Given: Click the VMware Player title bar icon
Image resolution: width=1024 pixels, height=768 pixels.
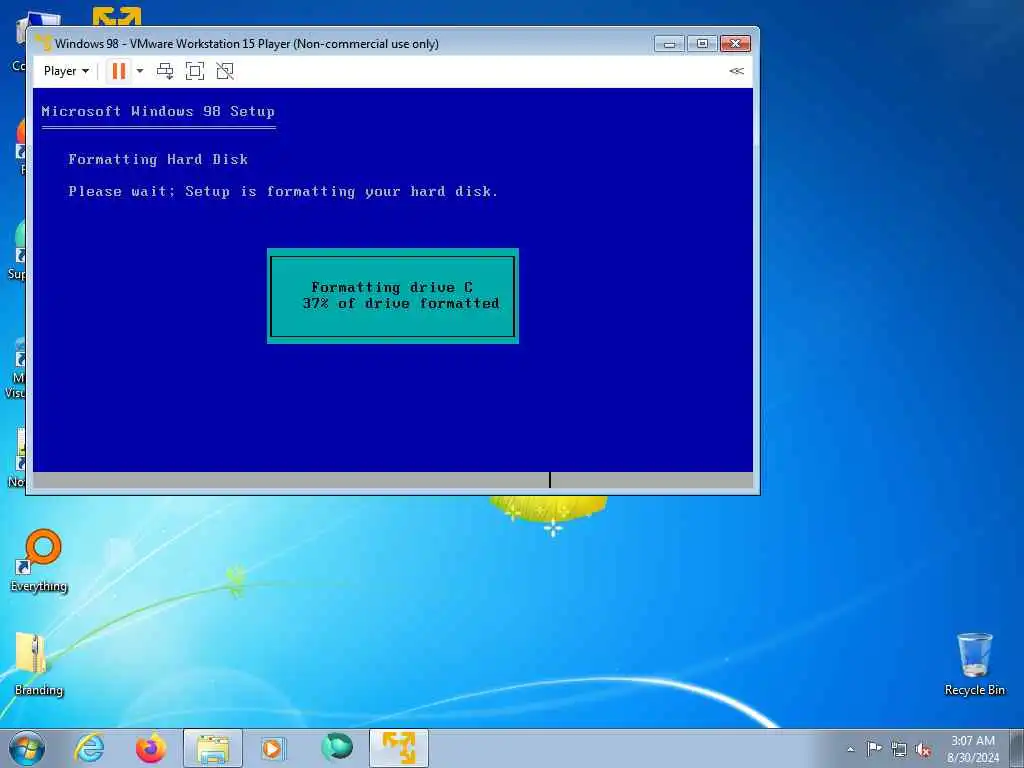Looking at the screenshot, I should coord(44,43).
